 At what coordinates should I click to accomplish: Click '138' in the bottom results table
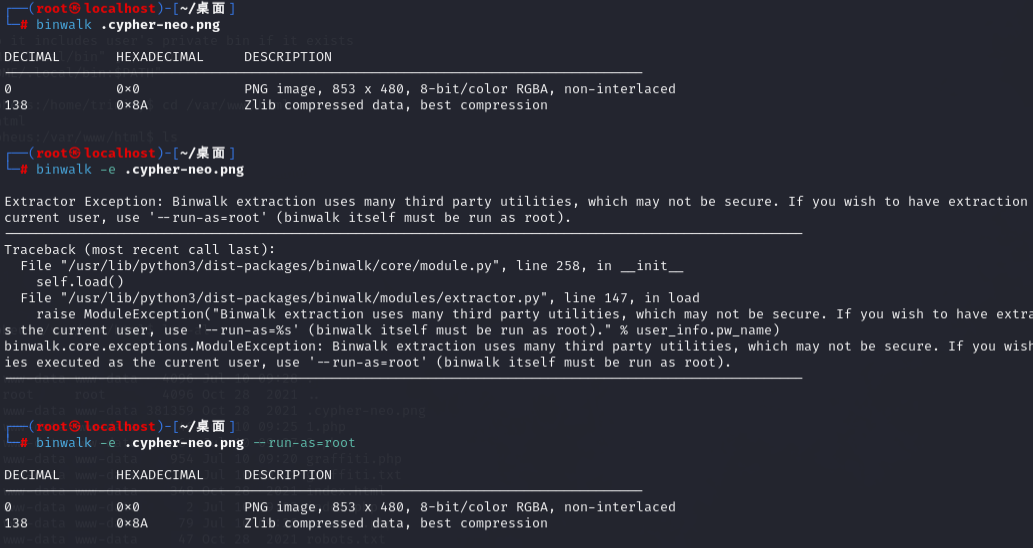(16, 523)
